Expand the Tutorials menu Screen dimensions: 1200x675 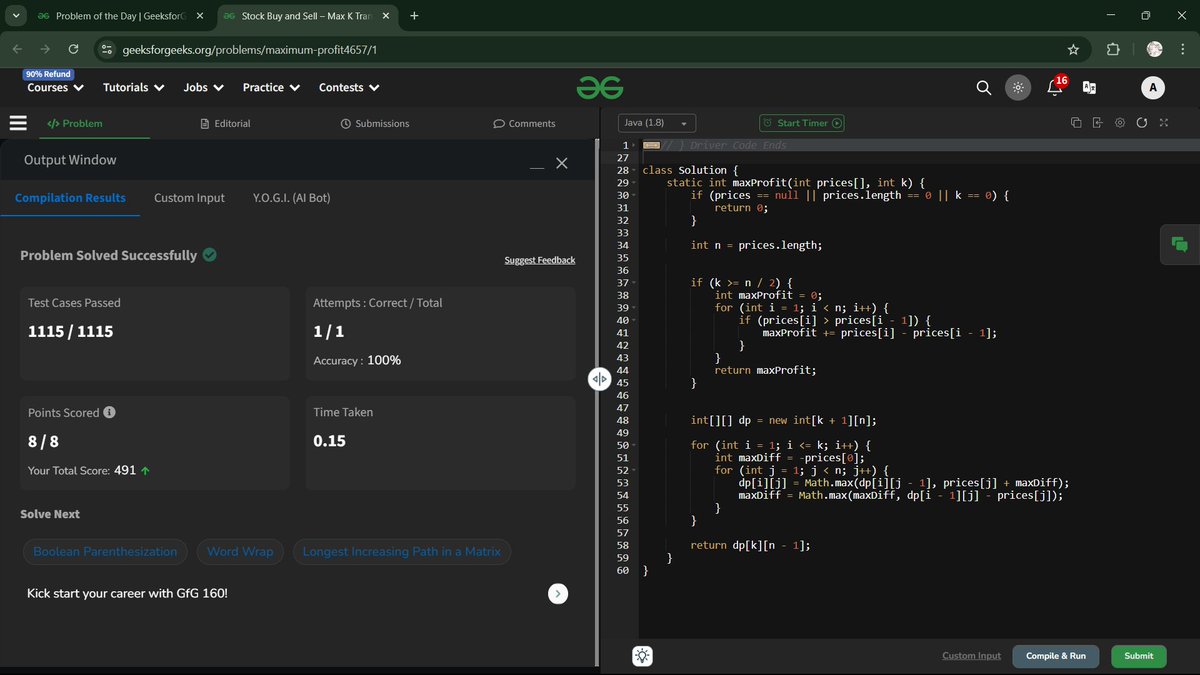point(133,88)
